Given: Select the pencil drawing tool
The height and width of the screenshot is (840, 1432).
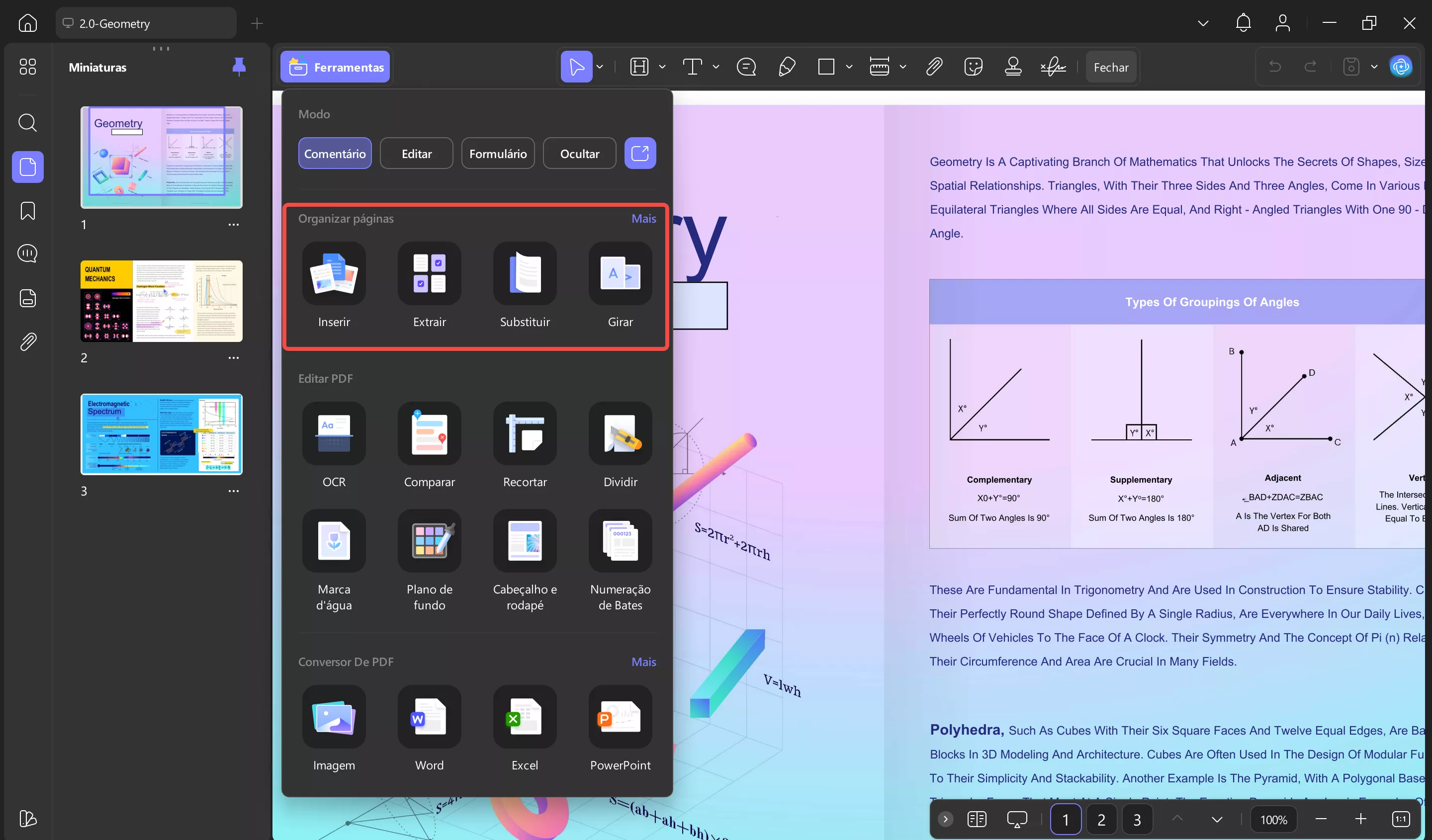Looking at the screenshot, I should (787, 67).
